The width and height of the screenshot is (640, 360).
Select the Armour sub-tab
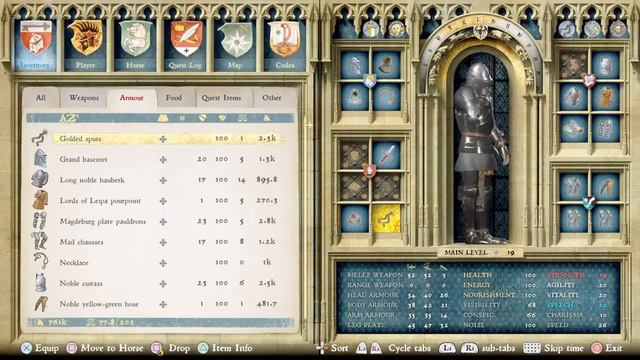[132, 98]
